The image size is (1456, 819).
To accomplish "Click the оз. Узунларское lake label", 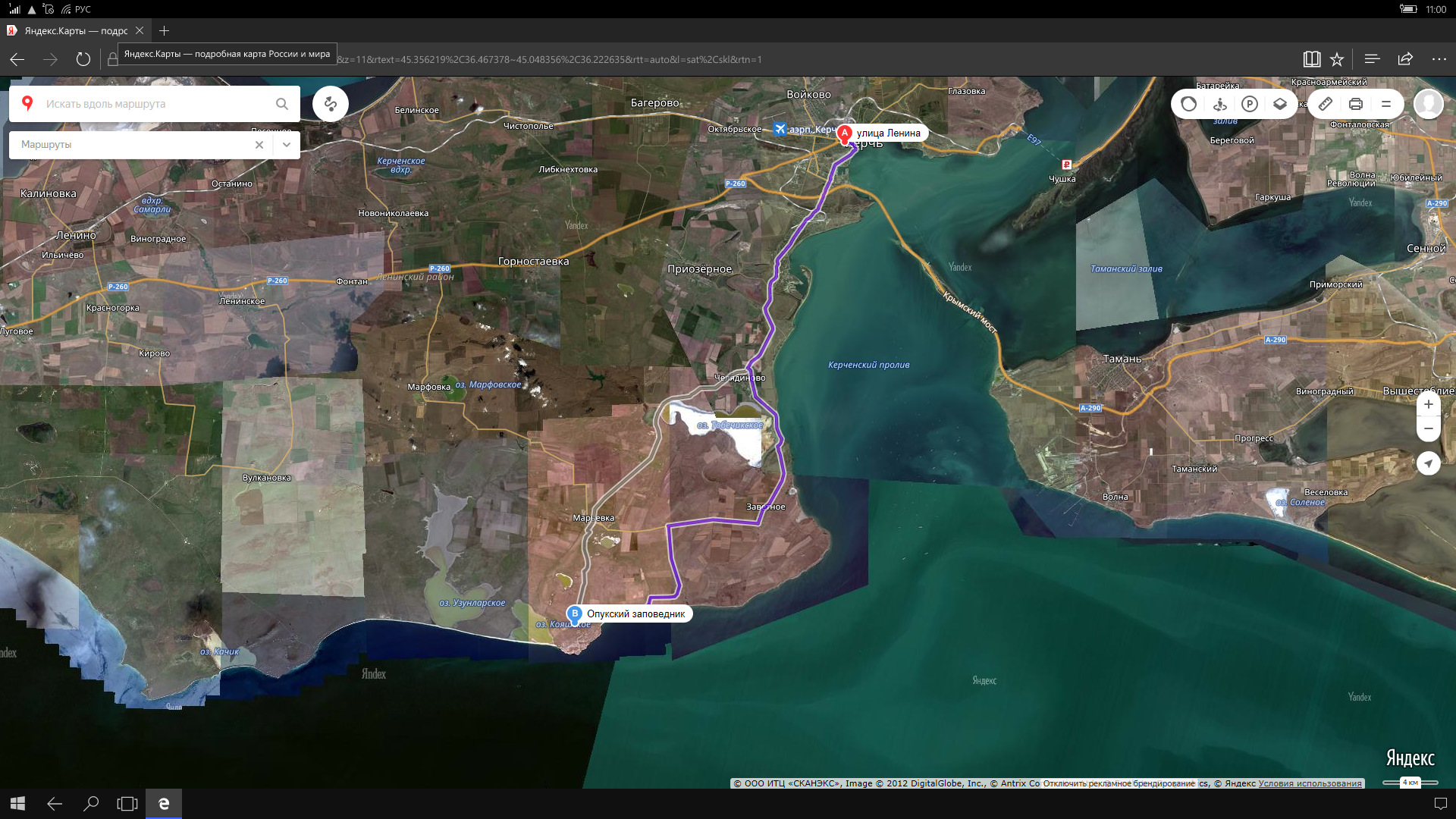I will click(472, 603).
